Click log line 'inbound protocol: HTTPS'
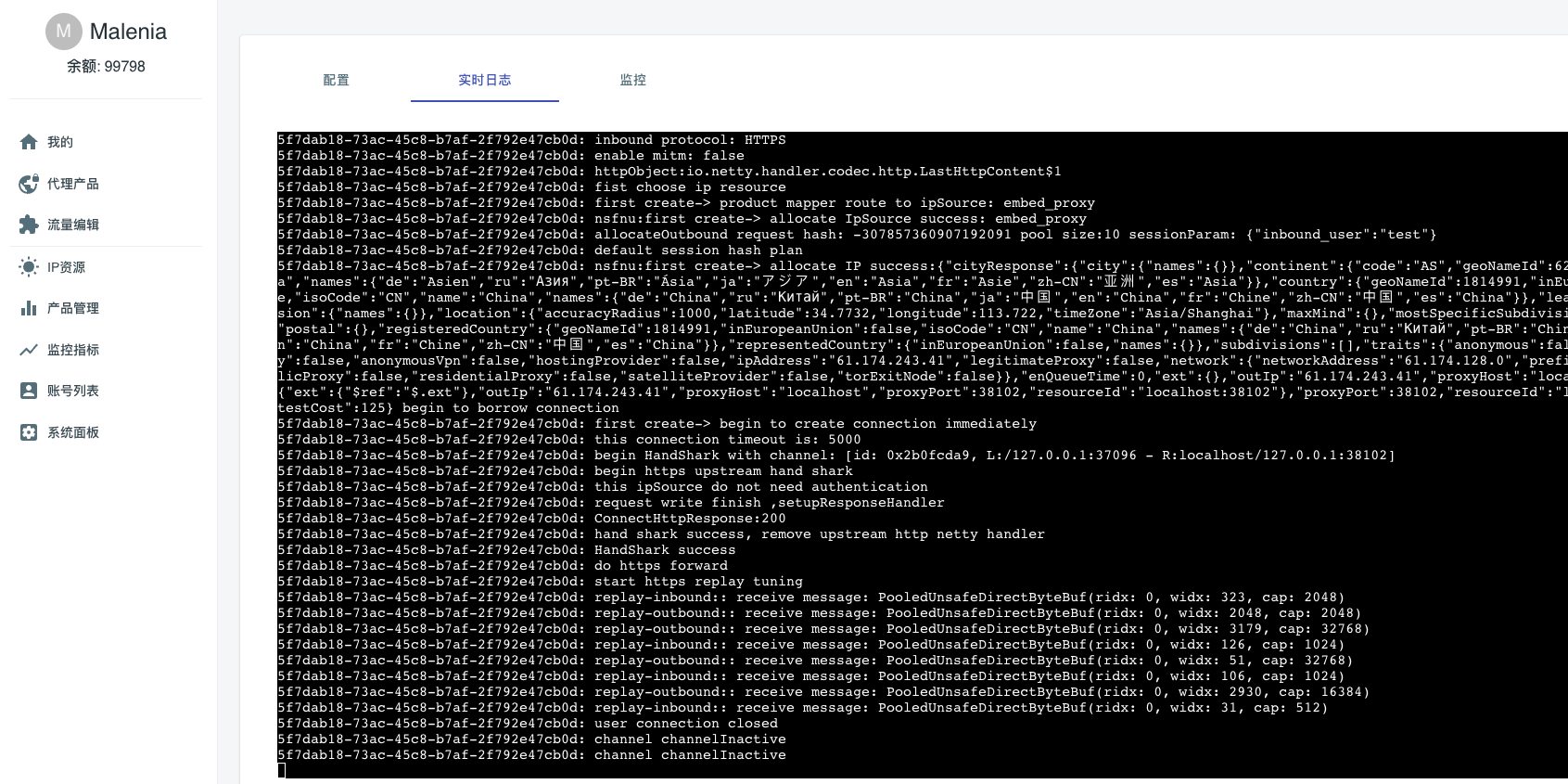 531,140
